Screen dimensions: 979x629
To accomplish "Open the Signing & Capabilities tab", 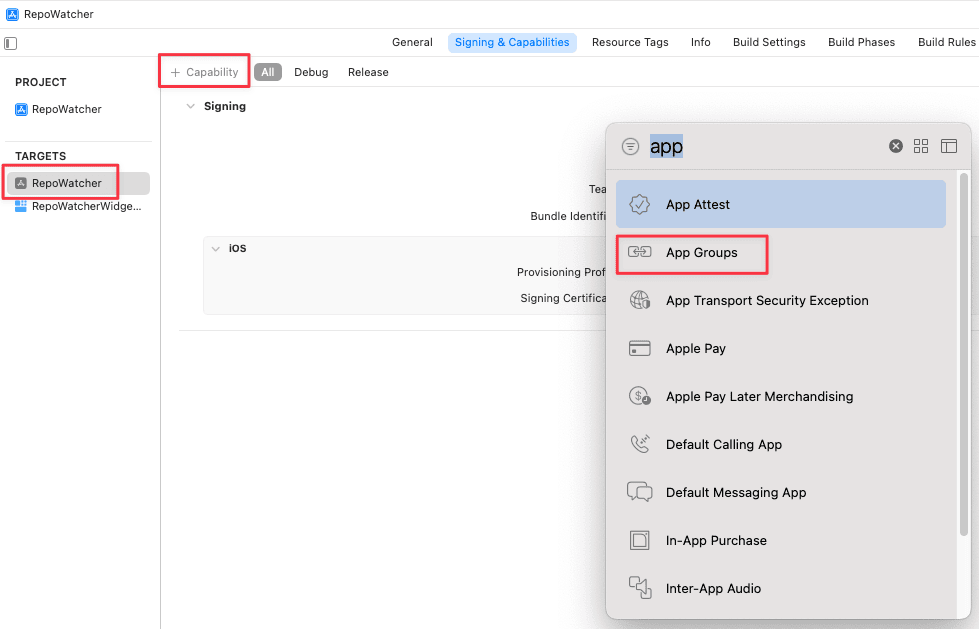I will pos(512,42).
